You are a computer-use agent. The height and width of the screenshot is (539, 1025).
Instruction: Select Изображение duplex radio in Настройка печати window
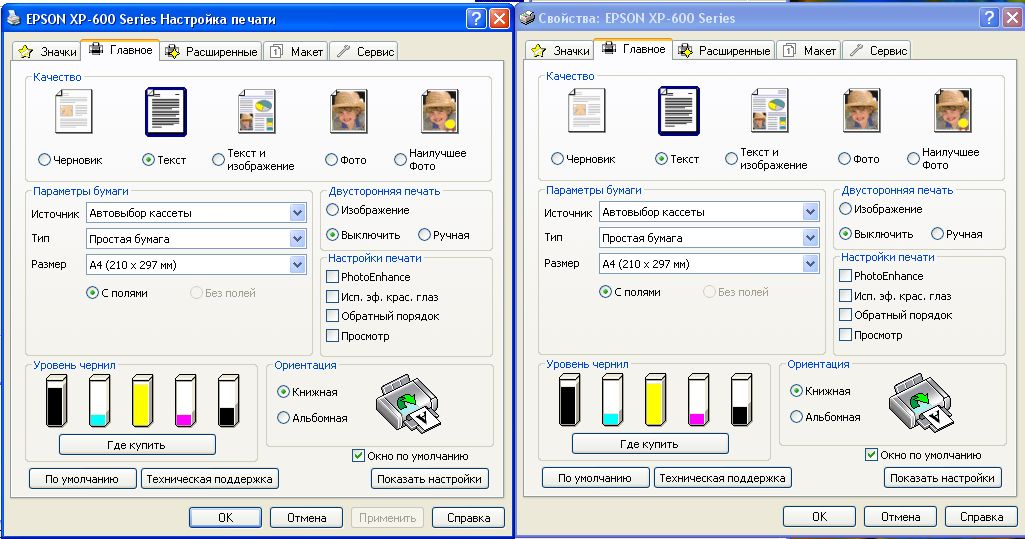pos(332,210)
